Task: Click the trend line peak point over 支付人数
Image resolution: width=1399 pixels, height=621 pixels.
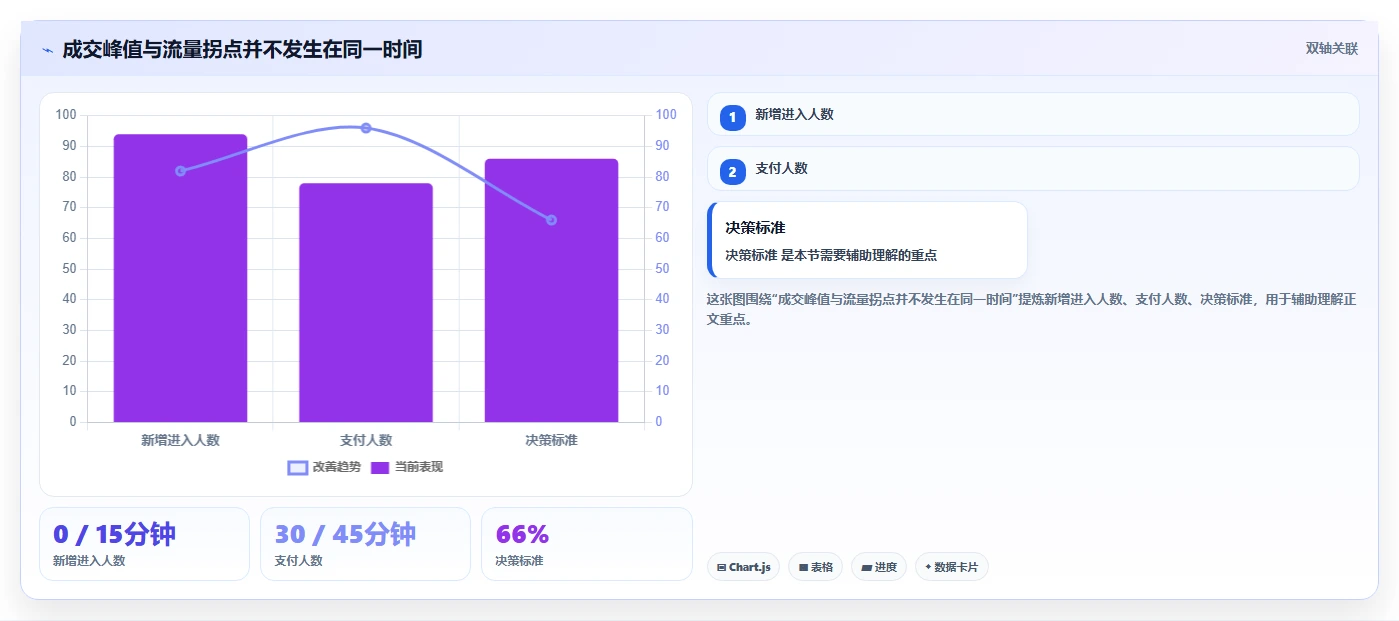Action: click(x=366, y=128)
